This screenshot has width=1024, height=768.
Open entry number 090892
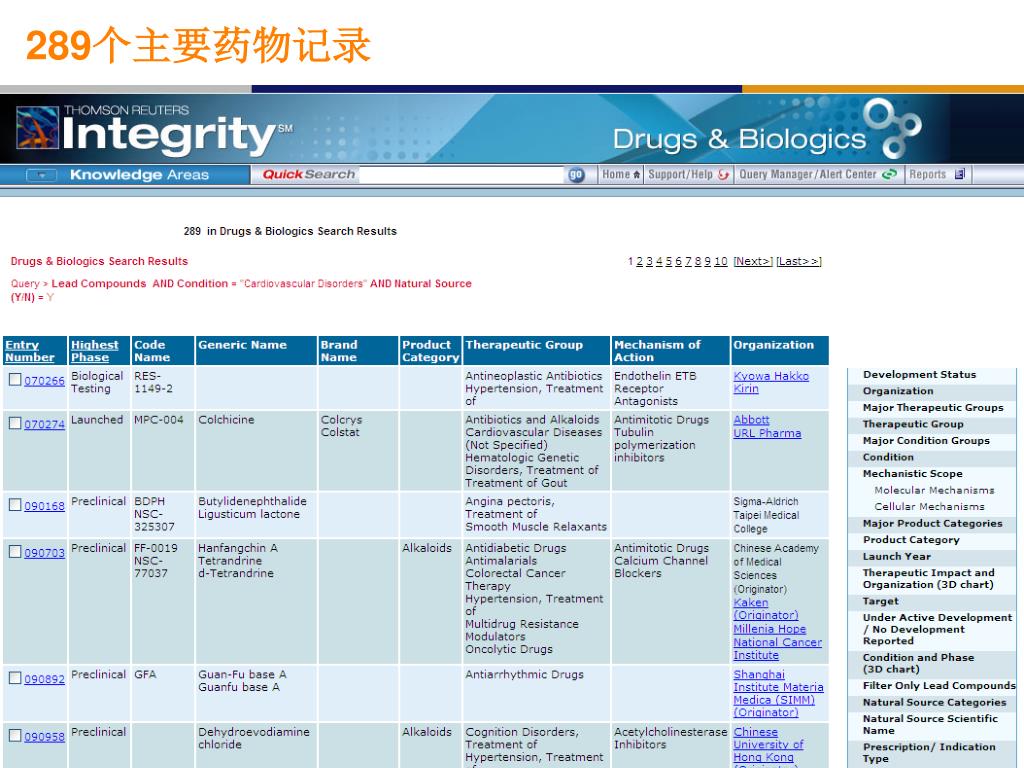click(44, 679)
